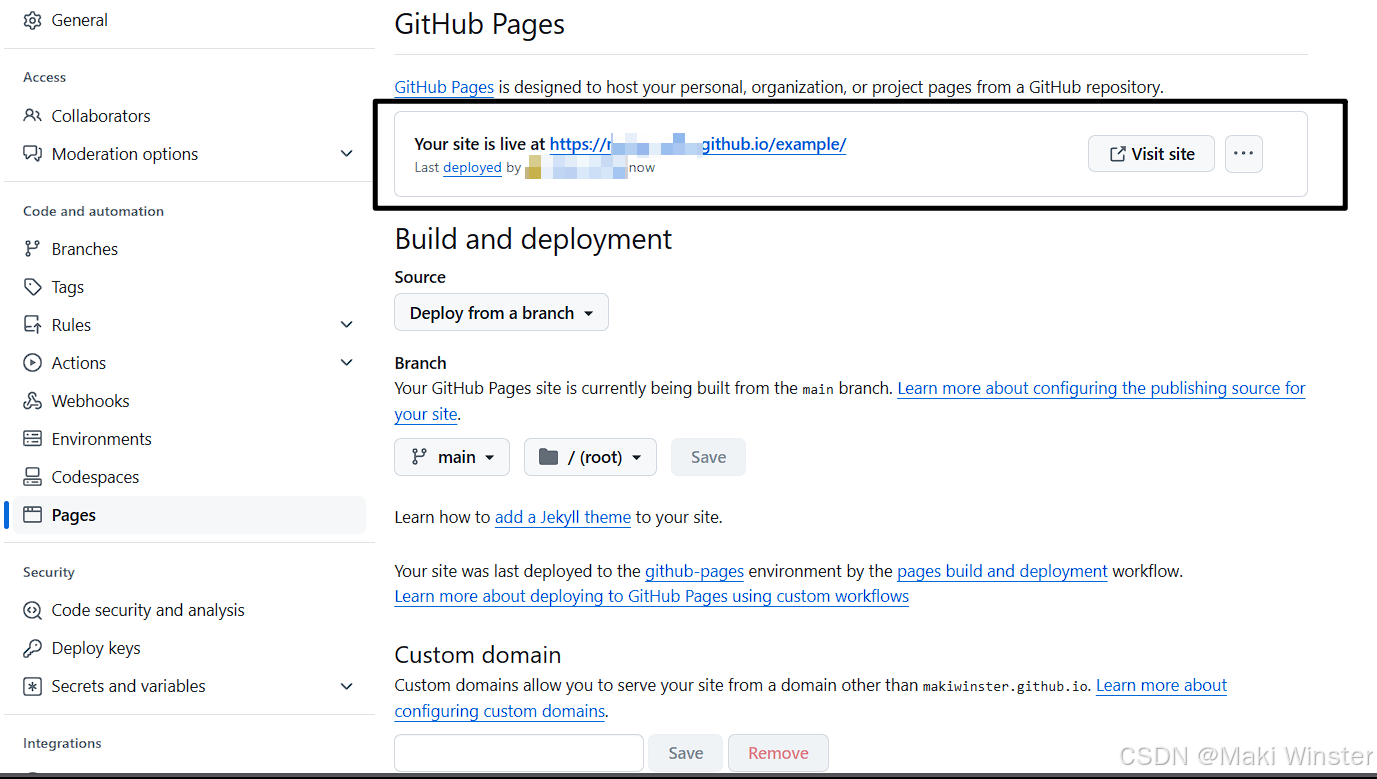1377x779 pixels.
Task: Click the 'Code and automation' sidebar label
Action: tap(94, 211)
